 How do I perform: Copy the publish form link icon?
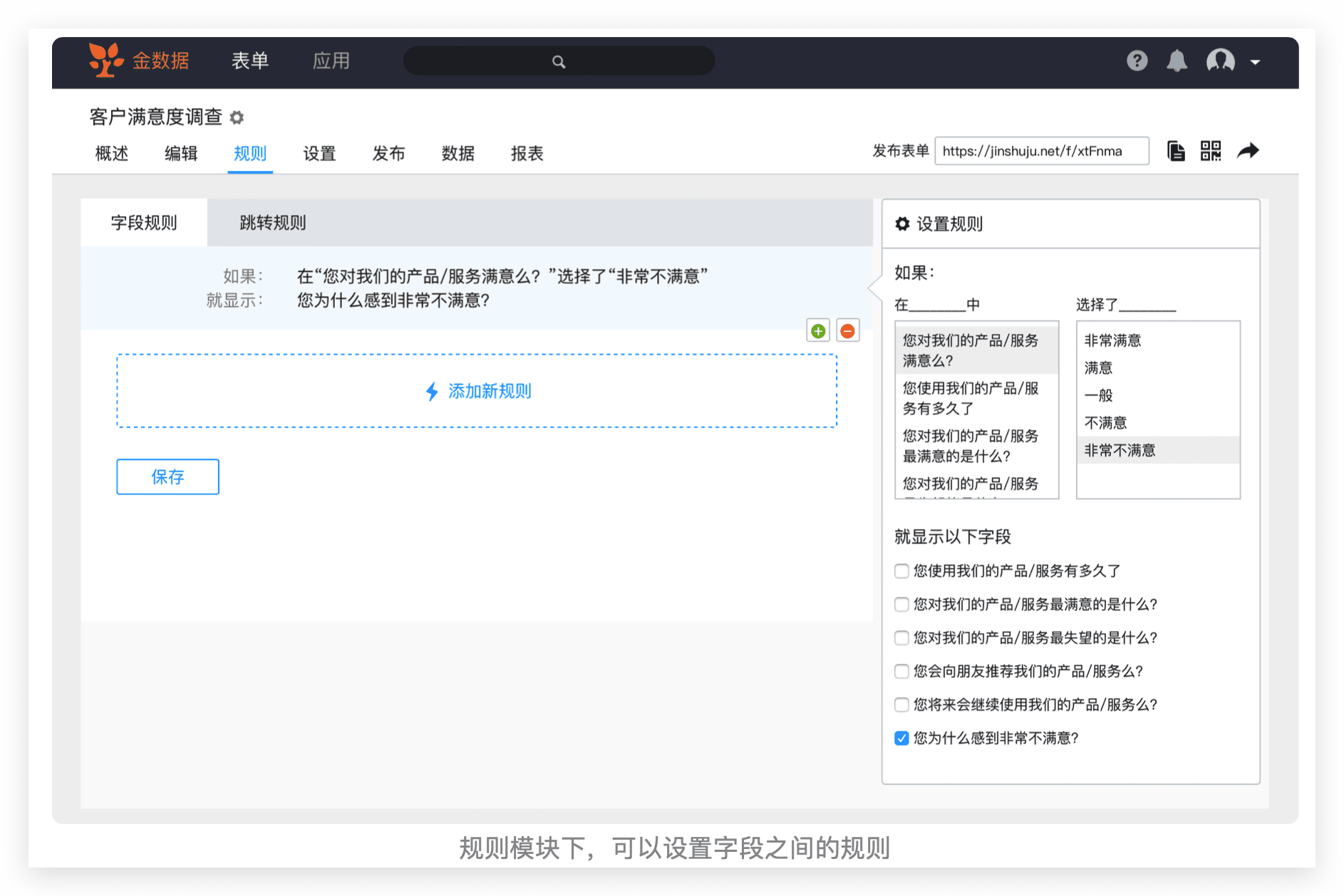(1177, 151)
